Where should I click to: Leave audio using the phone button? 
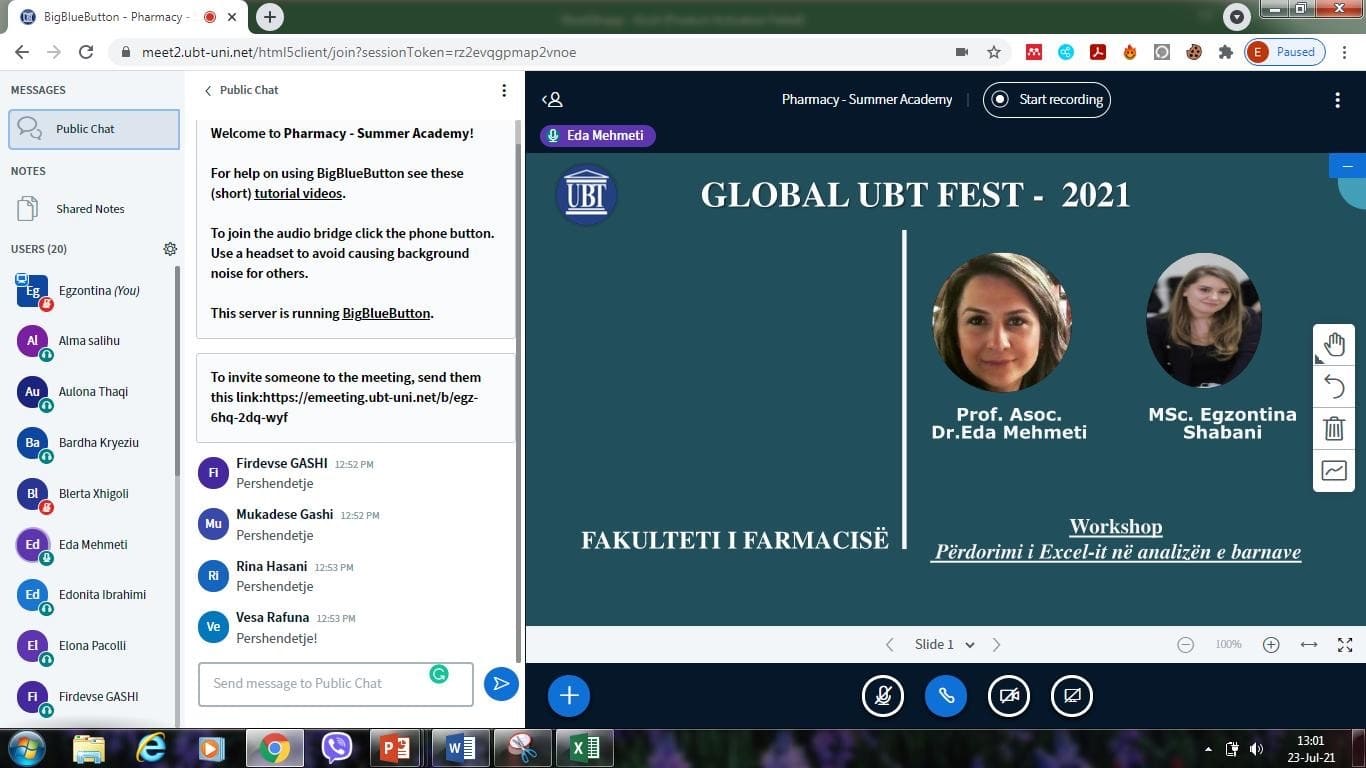click(x=945, y=695)
